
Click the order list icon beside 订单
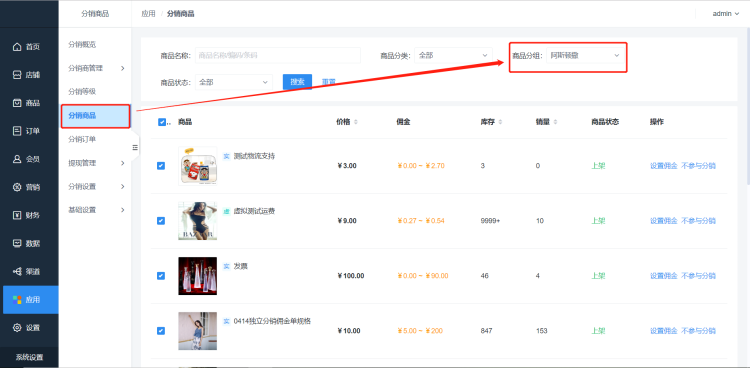point(17,131)
